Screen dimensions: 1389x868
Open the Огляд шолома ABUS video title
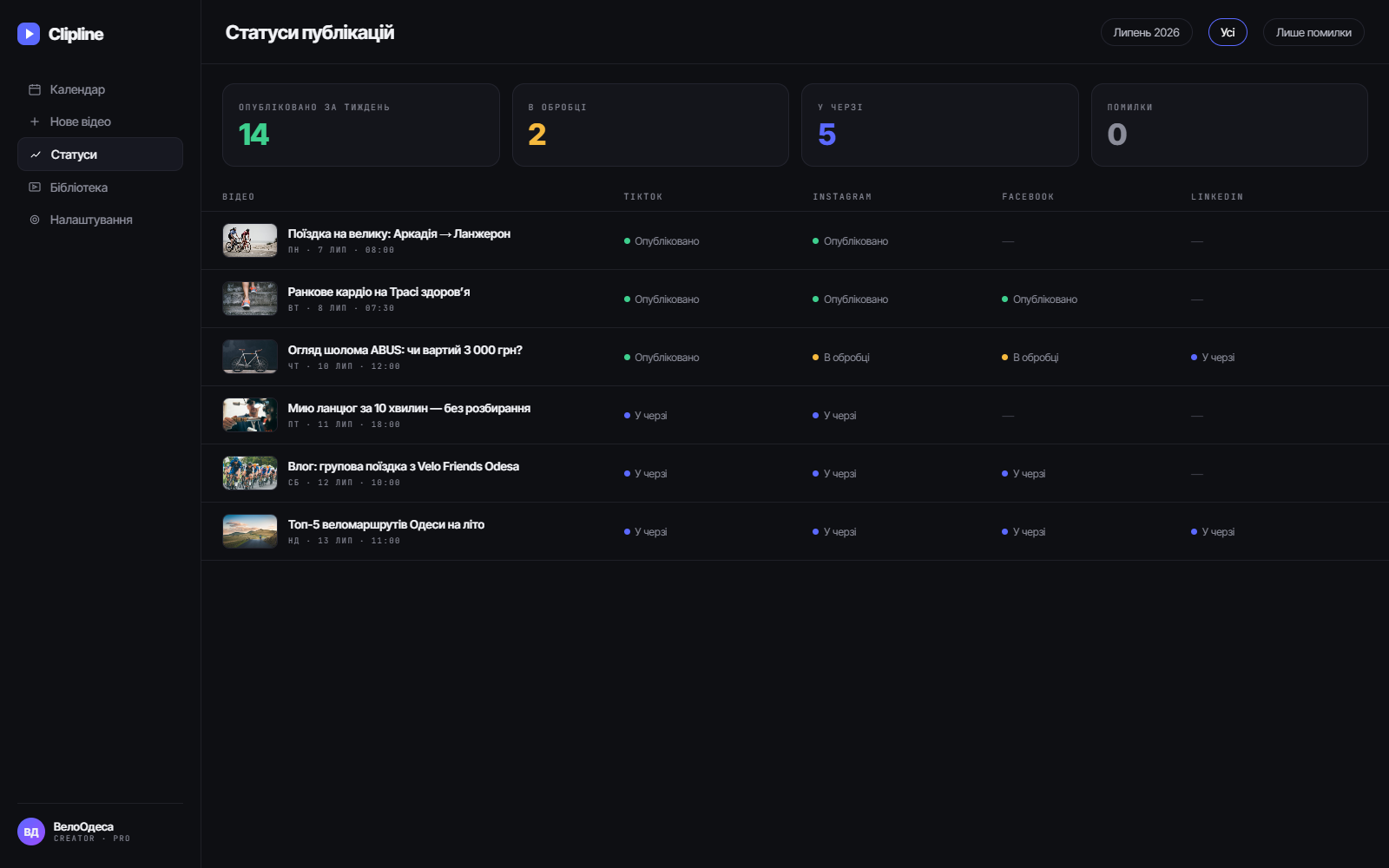pos(405,350)
